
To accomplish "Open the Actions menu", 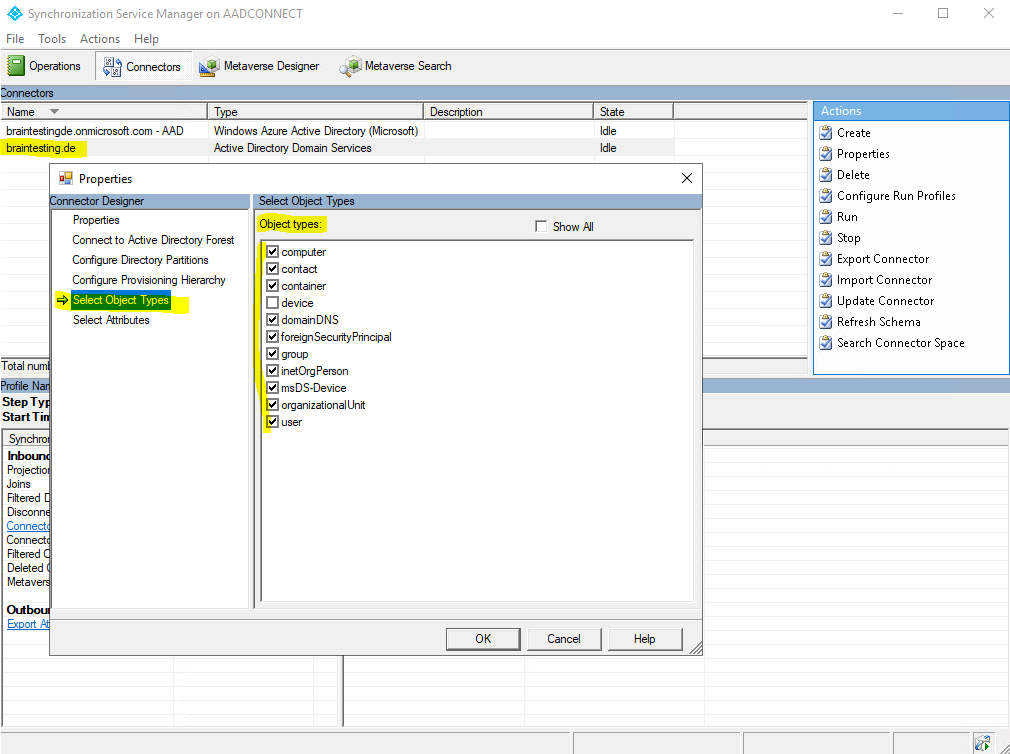I will click(x=100, y=39).
